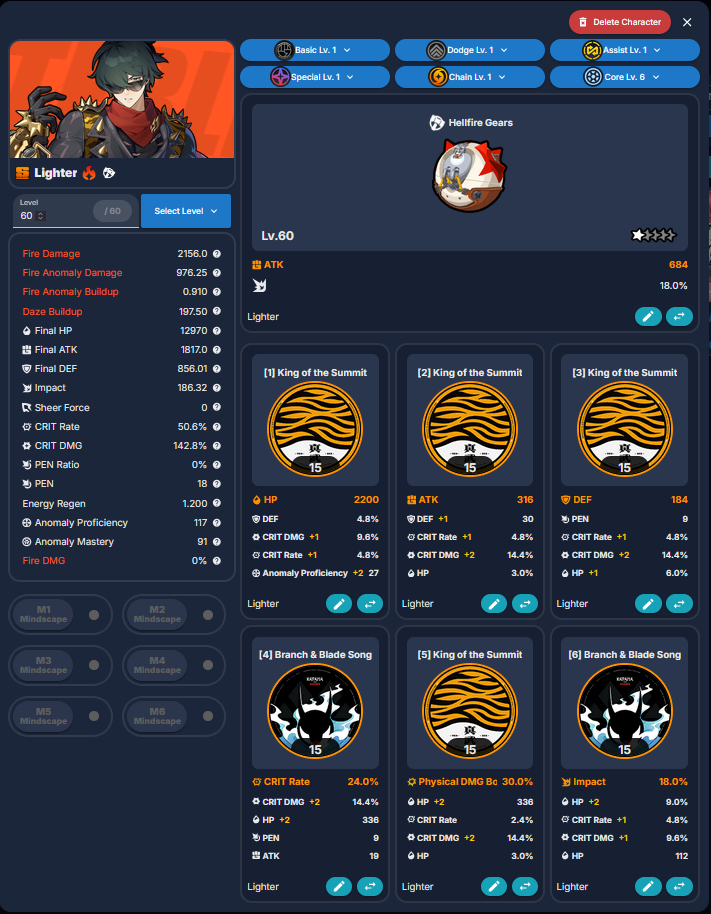Click the disc [4] Branch & Blade Song image
711x914 pixels.
click(x=315, y=711)
